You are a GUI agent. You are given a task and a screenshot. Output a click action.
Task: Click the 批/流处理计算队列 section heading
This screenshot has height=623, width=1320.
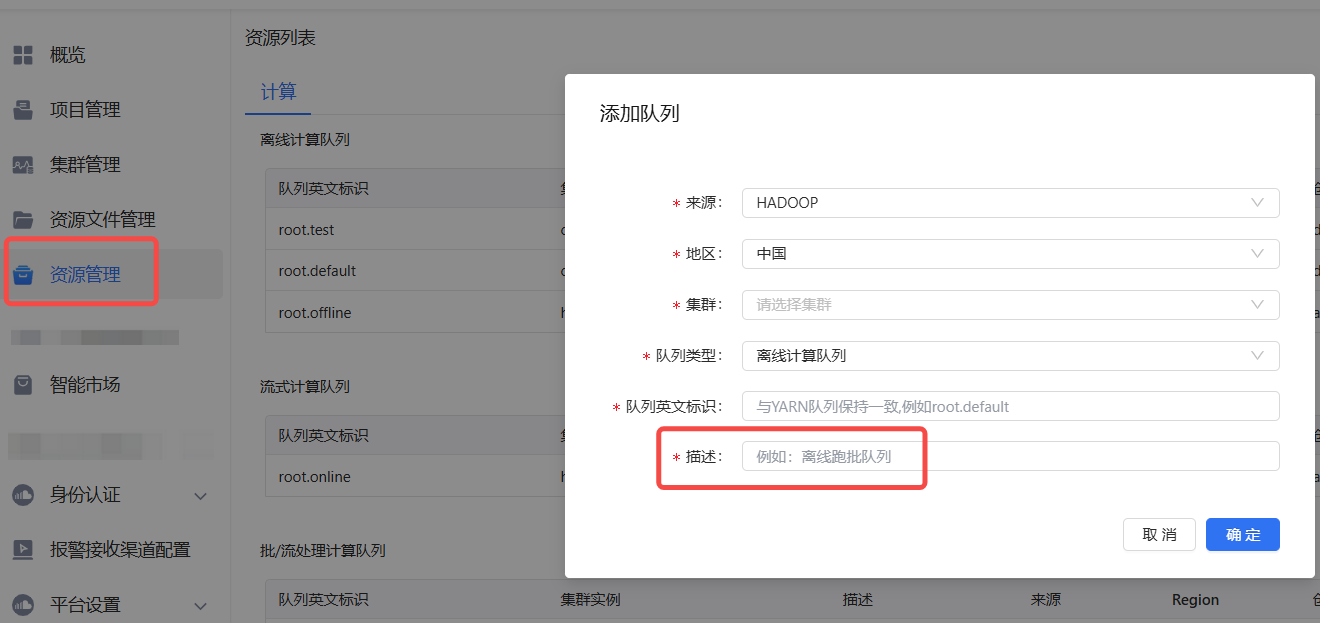(x=323, y=551)
